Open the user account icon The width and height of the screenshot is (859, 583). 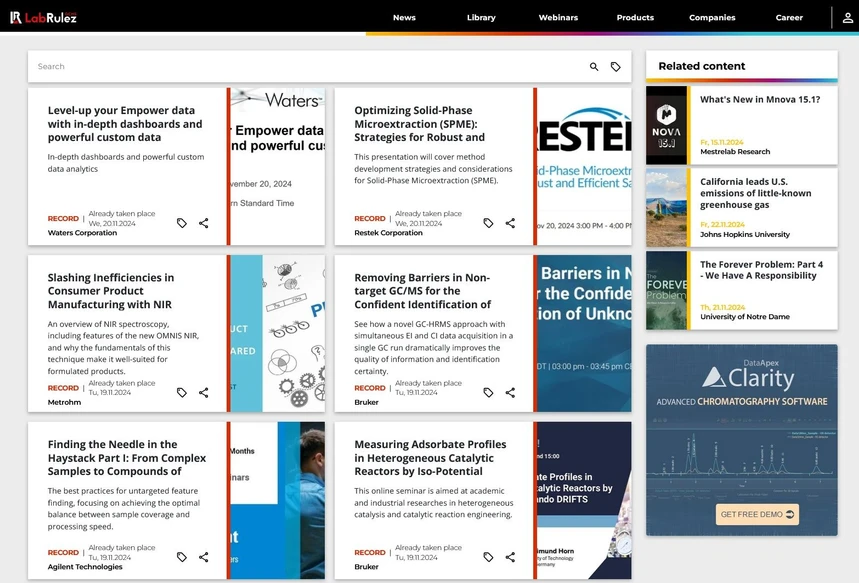847,18
